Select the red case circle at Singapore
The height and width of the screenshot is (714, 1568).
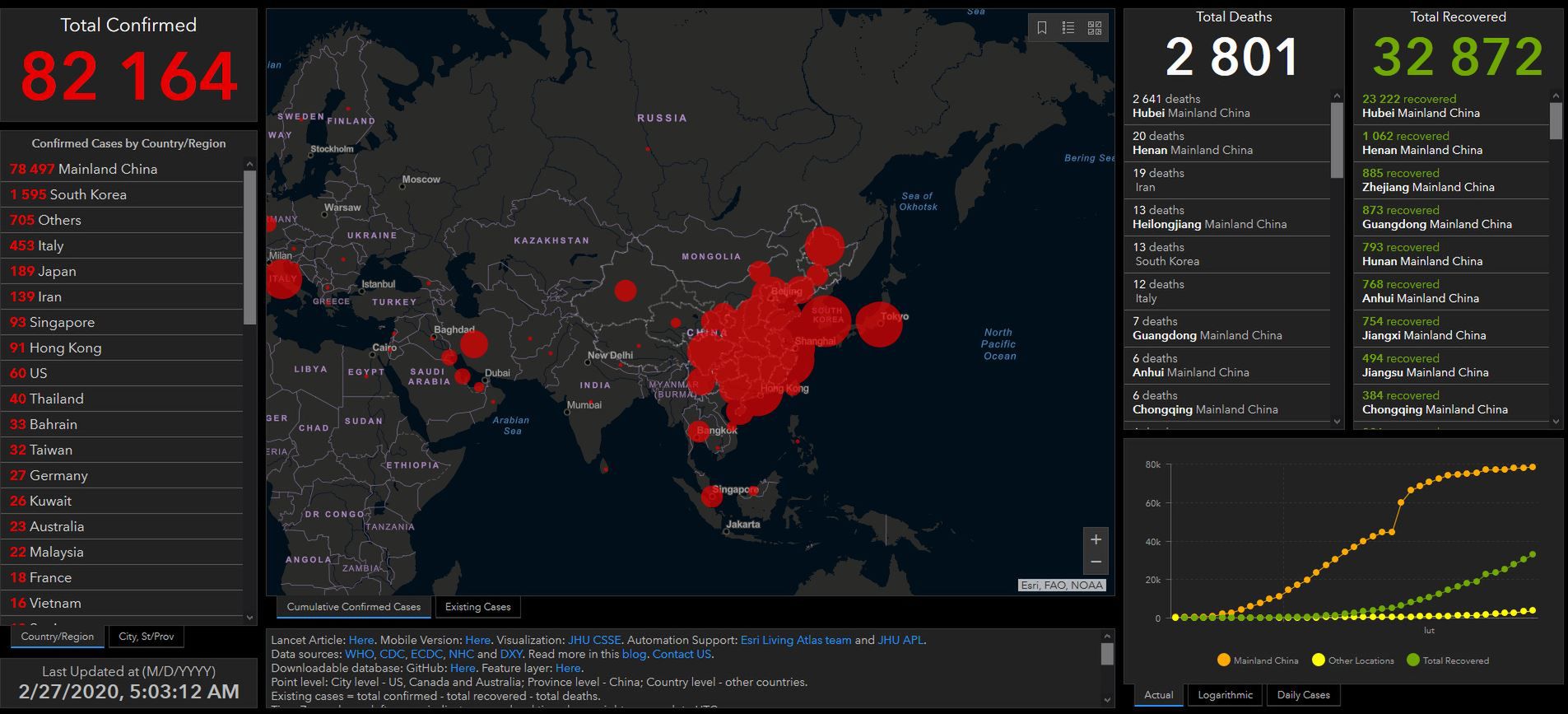(711, 497)
